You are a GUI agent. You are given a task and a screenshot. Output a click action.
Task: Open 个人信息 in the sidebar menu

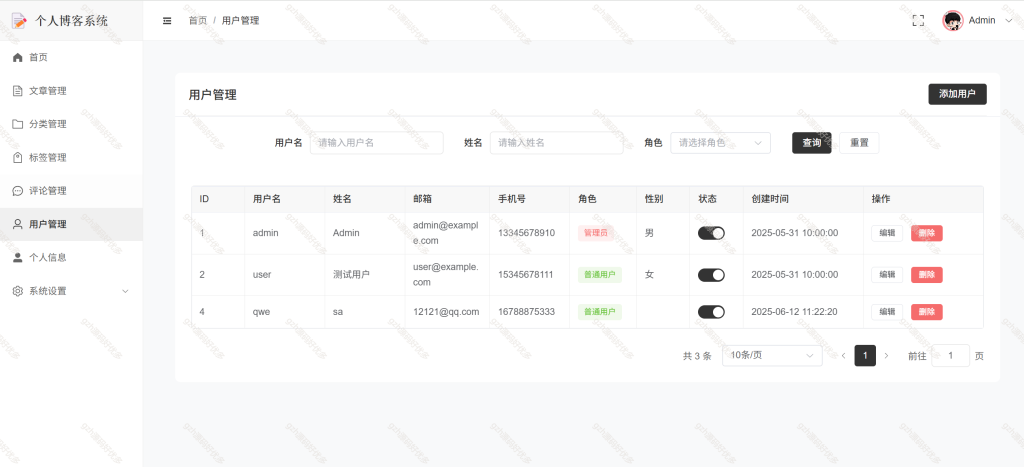[x=71, y=257]
